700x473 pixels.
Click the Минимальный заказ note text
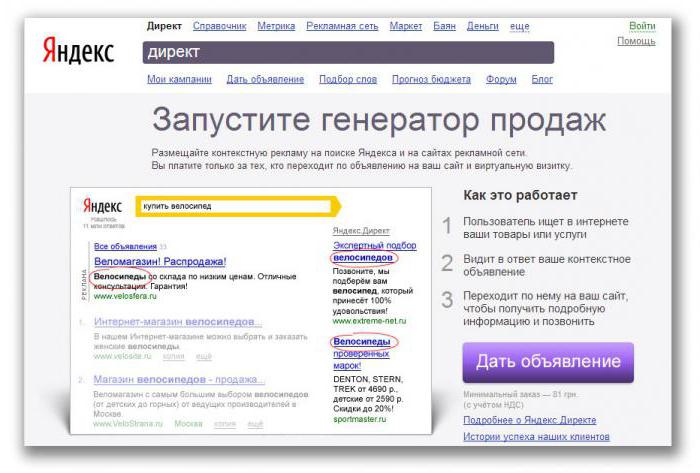click(x=521, y=399)
